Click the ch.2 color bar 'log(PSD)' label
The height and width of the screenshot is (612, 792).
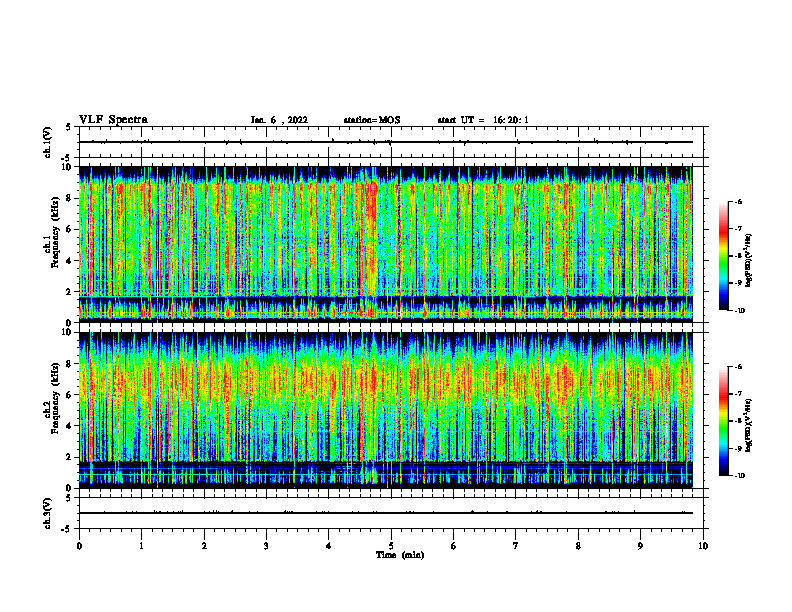(749, 425)
